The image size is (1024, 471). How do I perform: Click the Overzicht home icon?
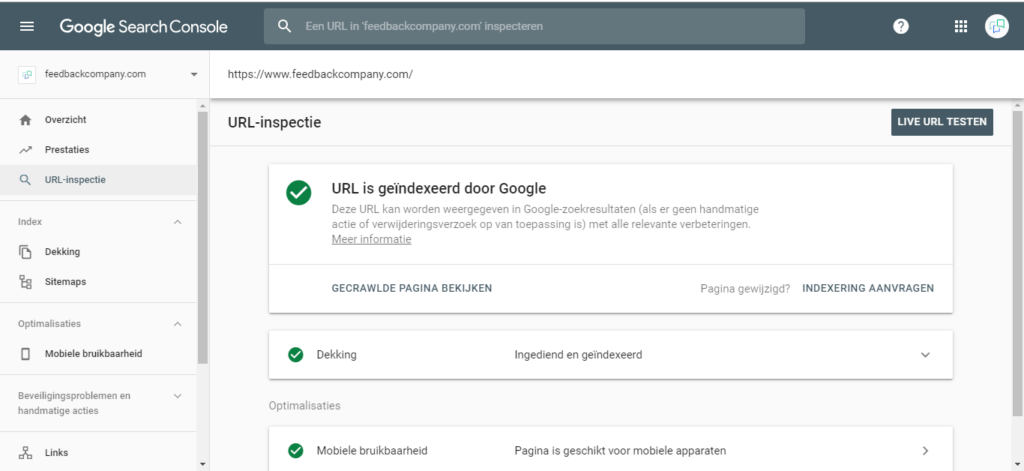(x=26, y=120)
